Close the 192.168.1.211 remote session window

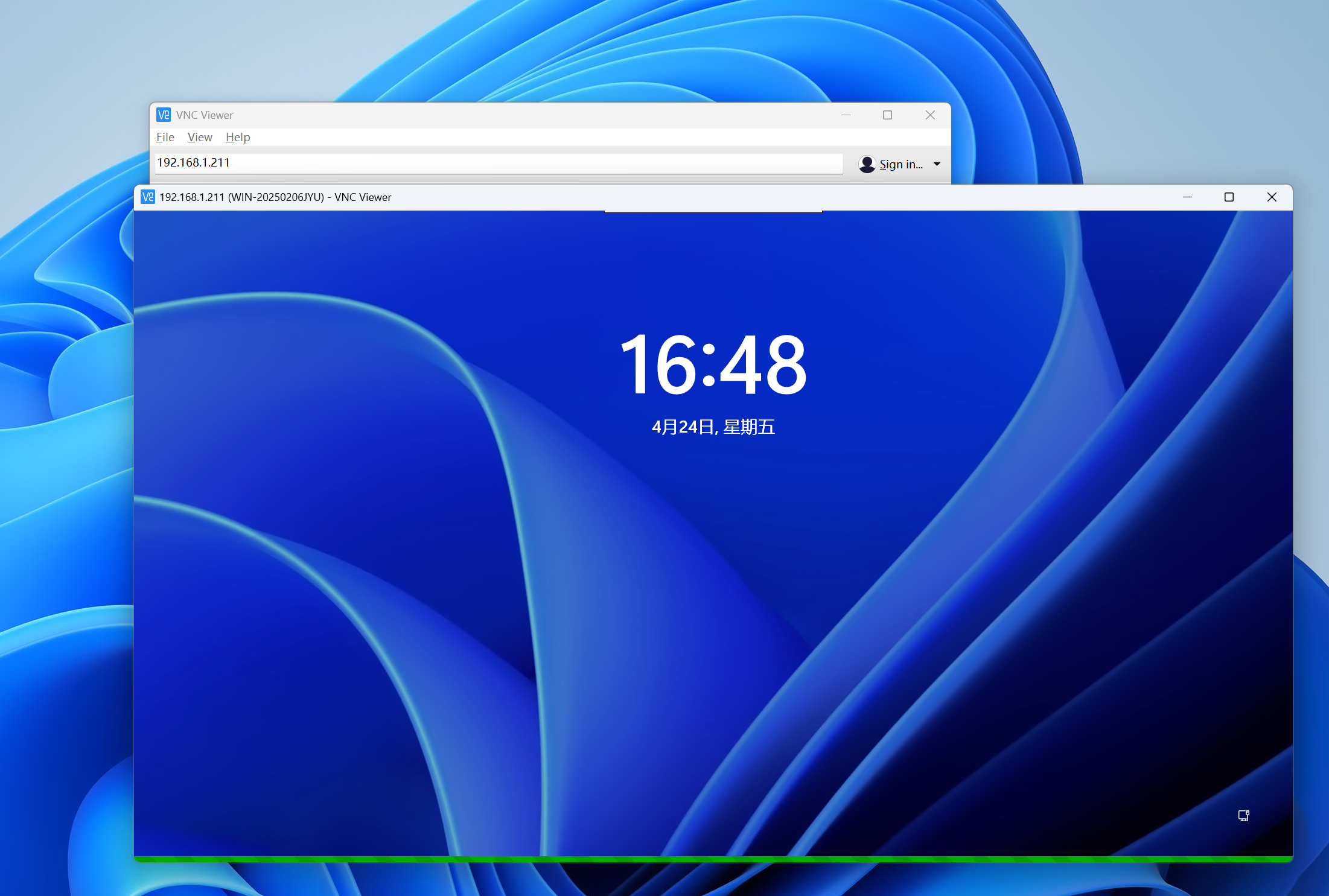pyautogui.click(x=1272, y=197)
